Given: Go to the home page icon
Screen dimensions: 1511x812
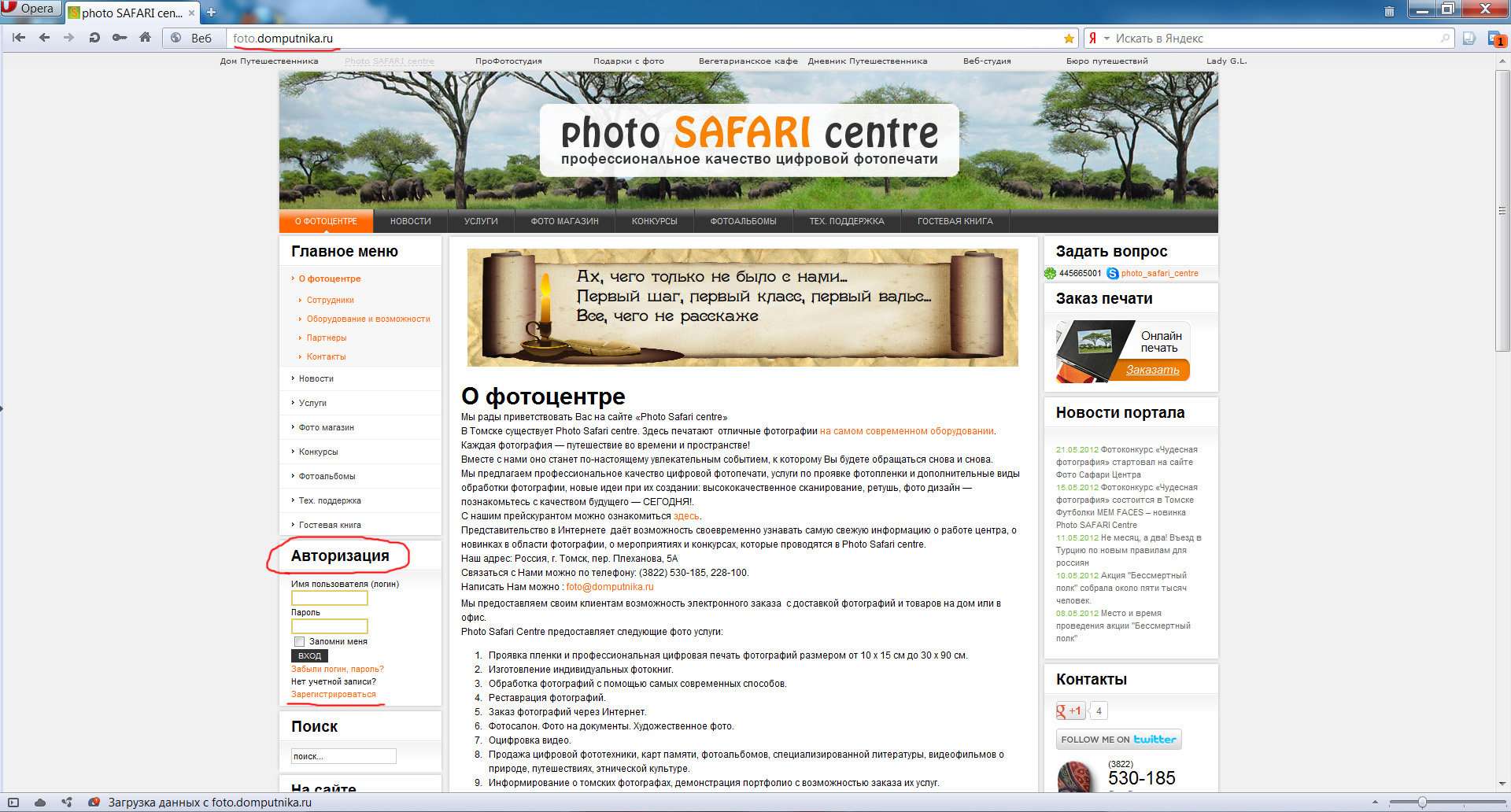Looking at the screenshot, I should pyautogui.click(x=145, y=38).
